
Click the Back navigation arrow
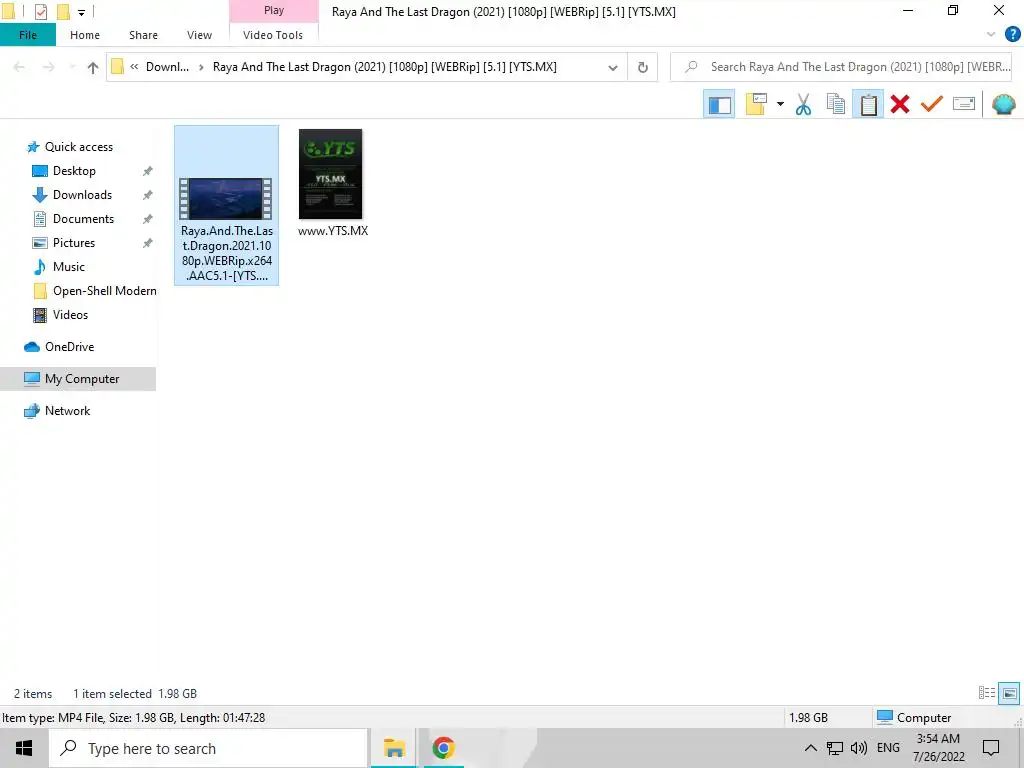tap(20, 67)
